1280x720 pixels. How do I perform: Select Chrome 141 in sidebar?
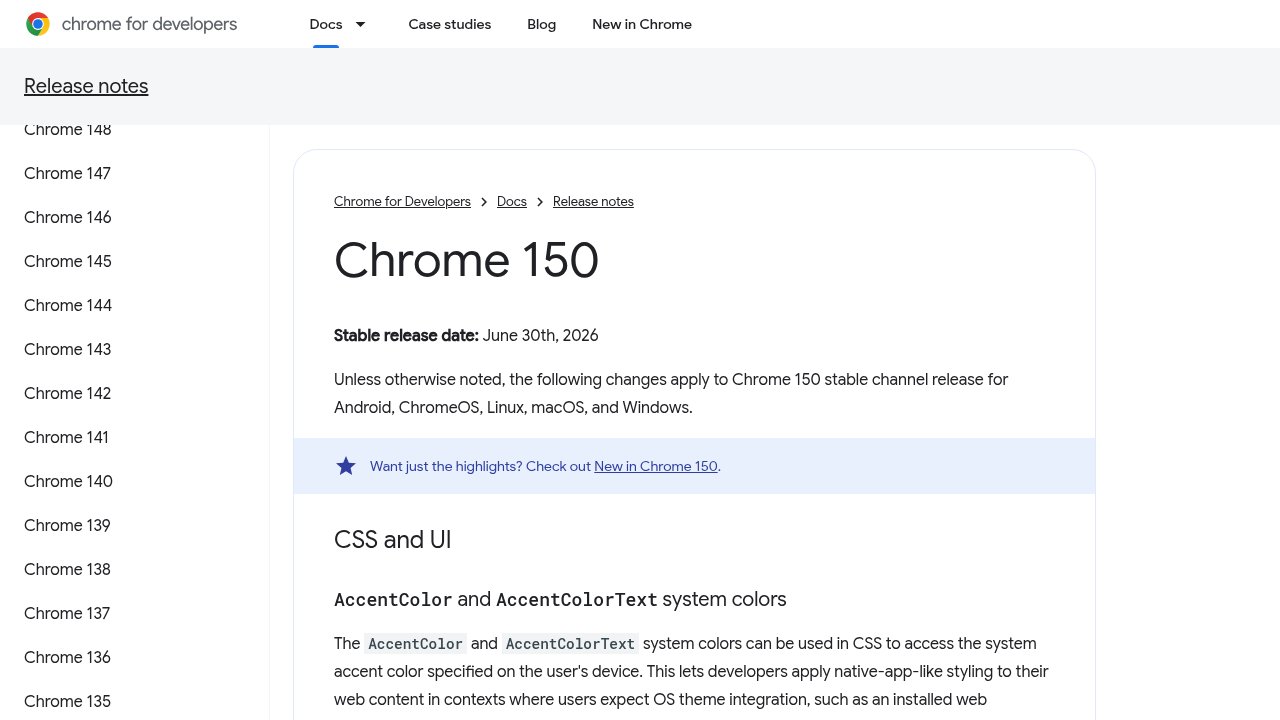[x=66, y=437]
